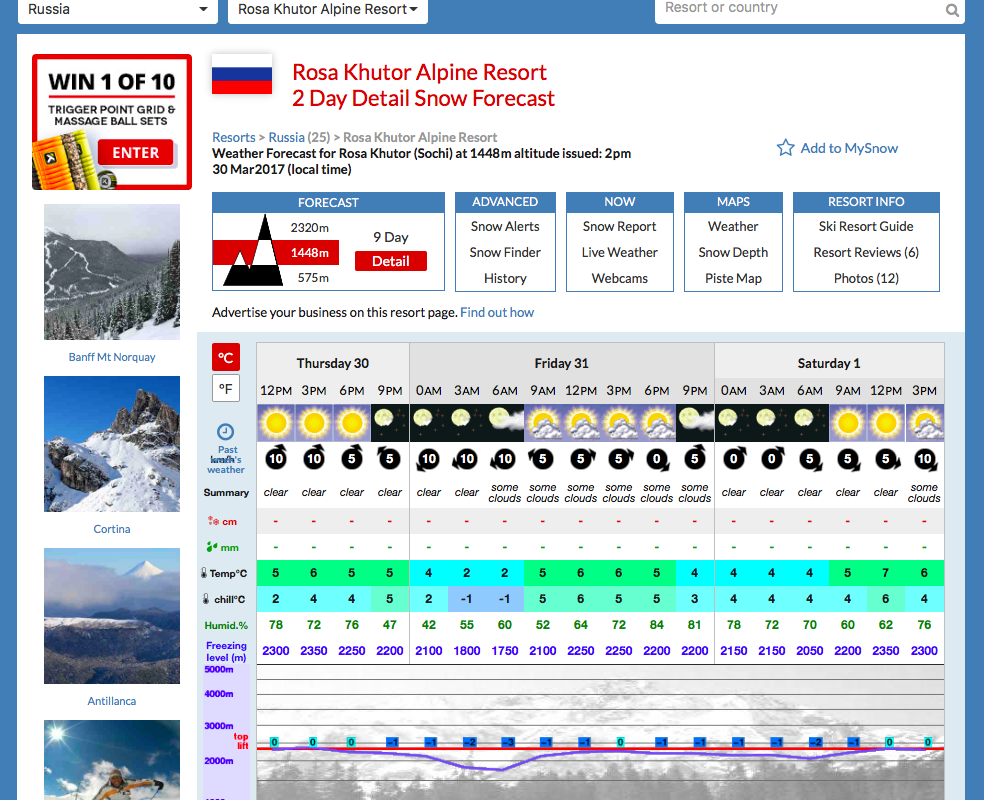Open the Cortina resort thumbnail image

pyautogui.click(x=112, y=444)
